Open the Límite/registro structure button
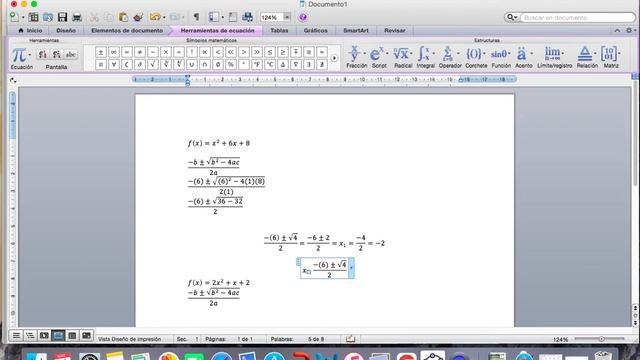The image size is (640, 360). 554,57
